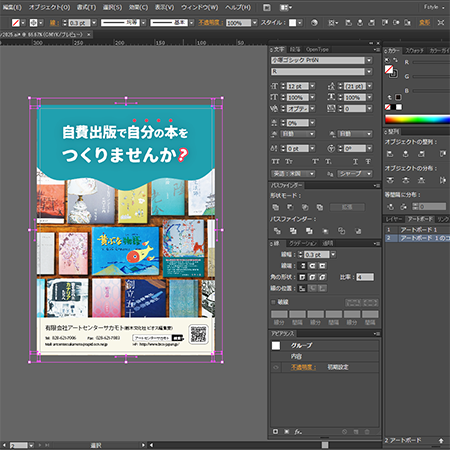Viewport: 450px width, 450px height.
Task: Click the black swatch in Color panel
Action: click(393, 107)
